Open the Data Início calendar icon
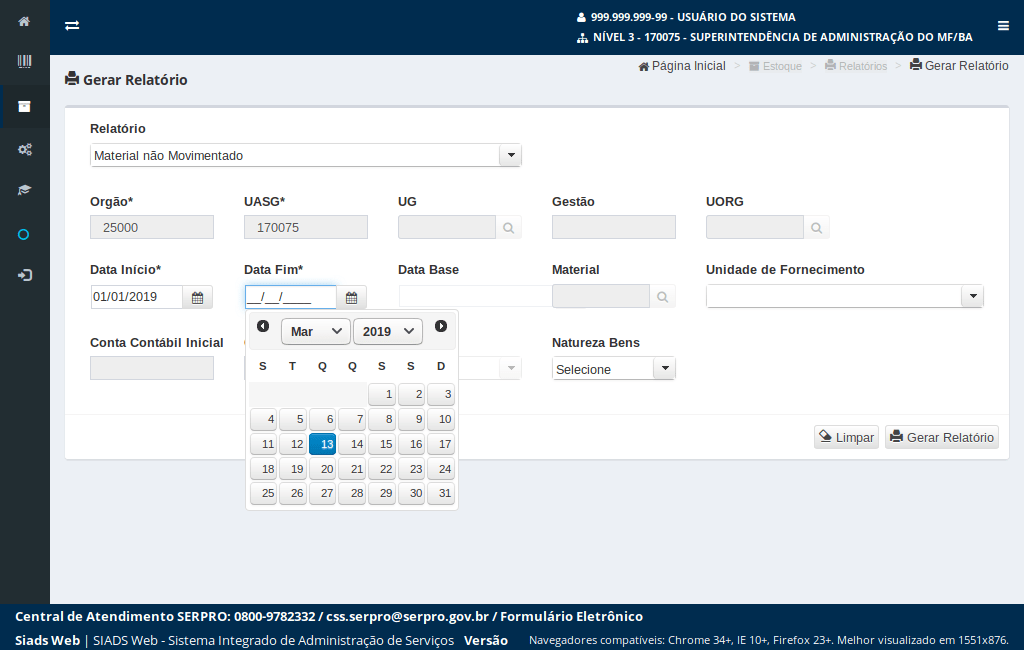1024x650 pixels. pyautogui.click(x=197, y=297)
